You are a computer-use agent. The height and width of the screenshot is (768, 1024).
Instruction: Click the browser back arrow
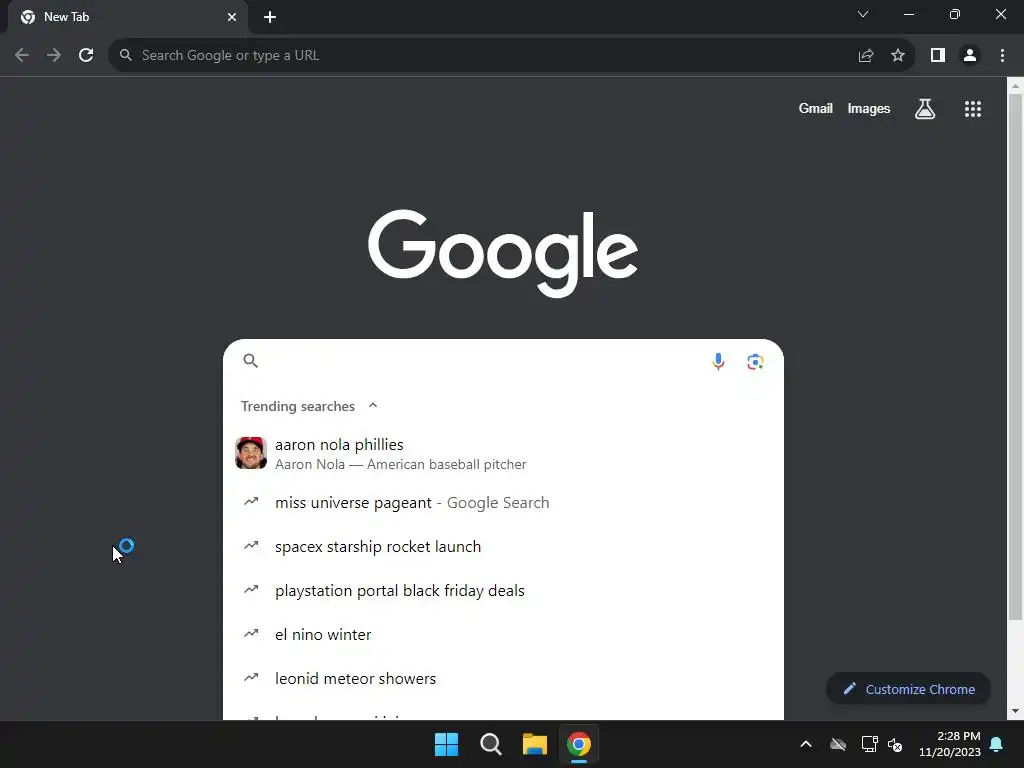coord(22,56)
